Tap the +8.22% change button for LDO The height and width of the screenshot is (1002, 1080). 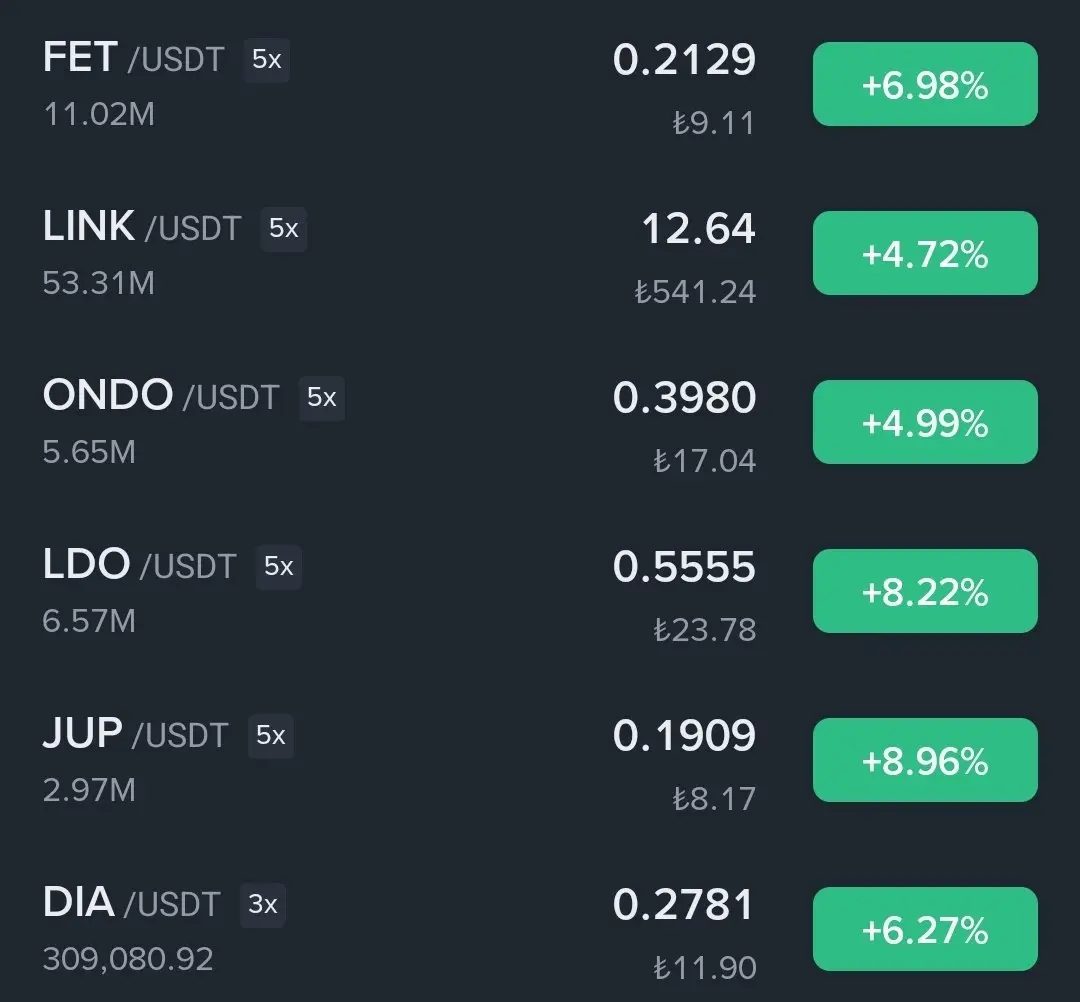925,592
